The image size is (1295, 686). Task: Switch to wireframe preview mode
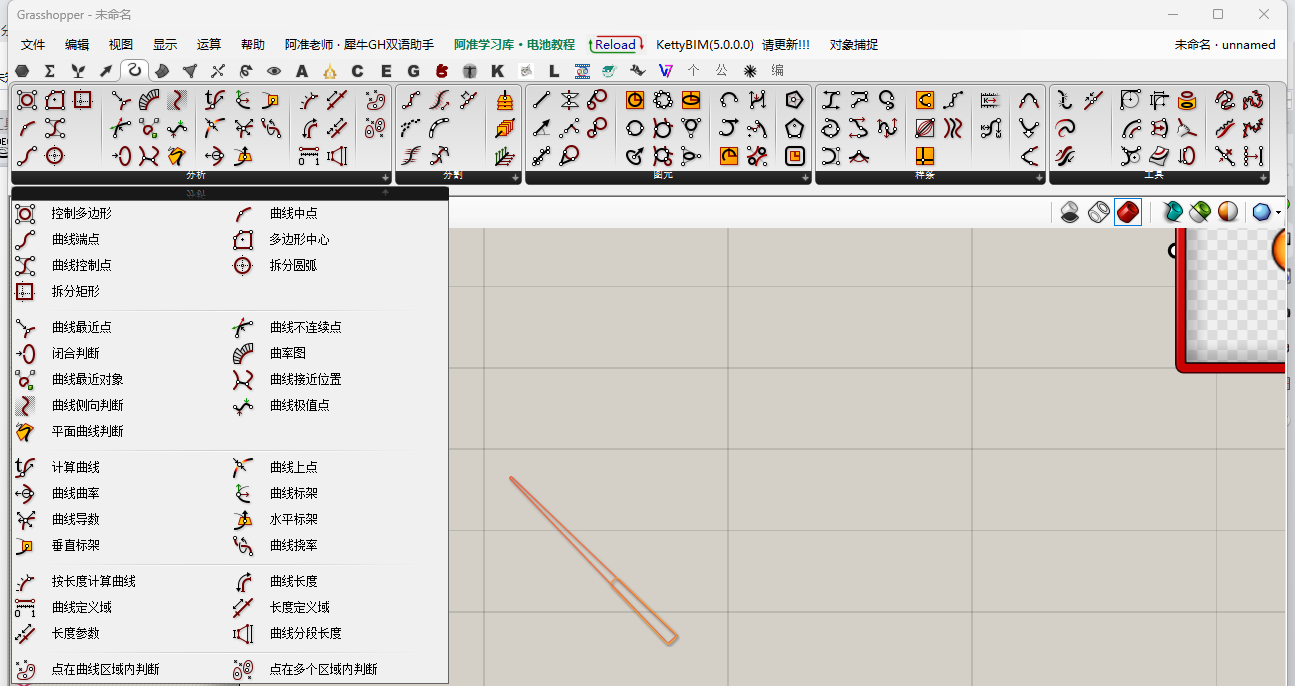tap(1098, 212)
